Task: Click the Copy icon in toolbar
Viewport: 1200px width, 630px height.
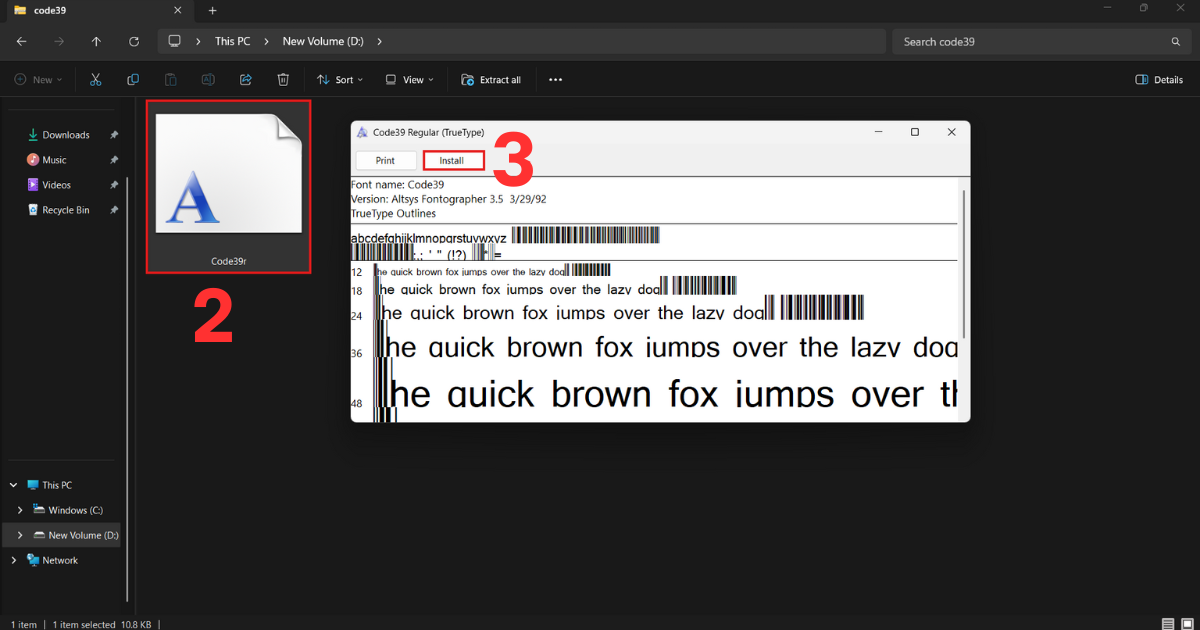Action: point(133,80)
